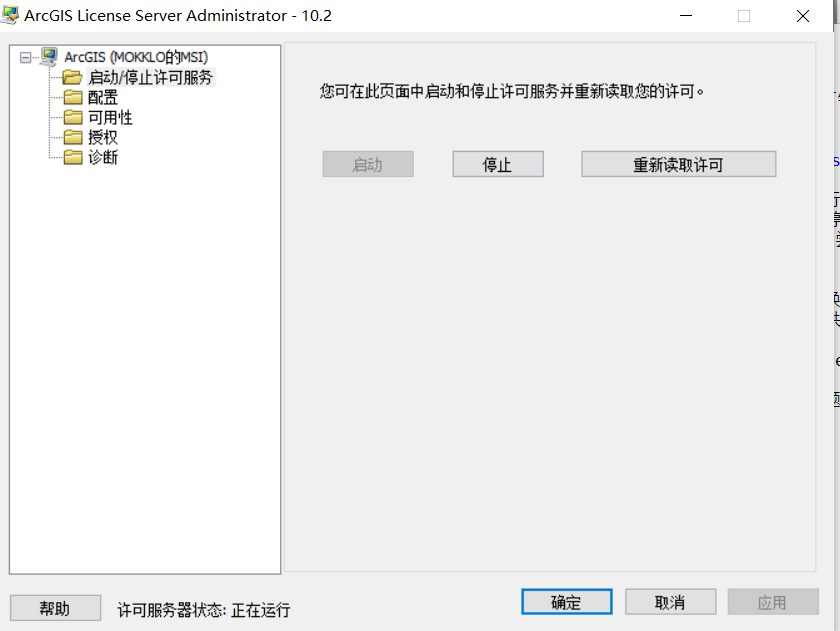
Task: Click the ArcGIS app icon in title bar
Action: (10, 15)
